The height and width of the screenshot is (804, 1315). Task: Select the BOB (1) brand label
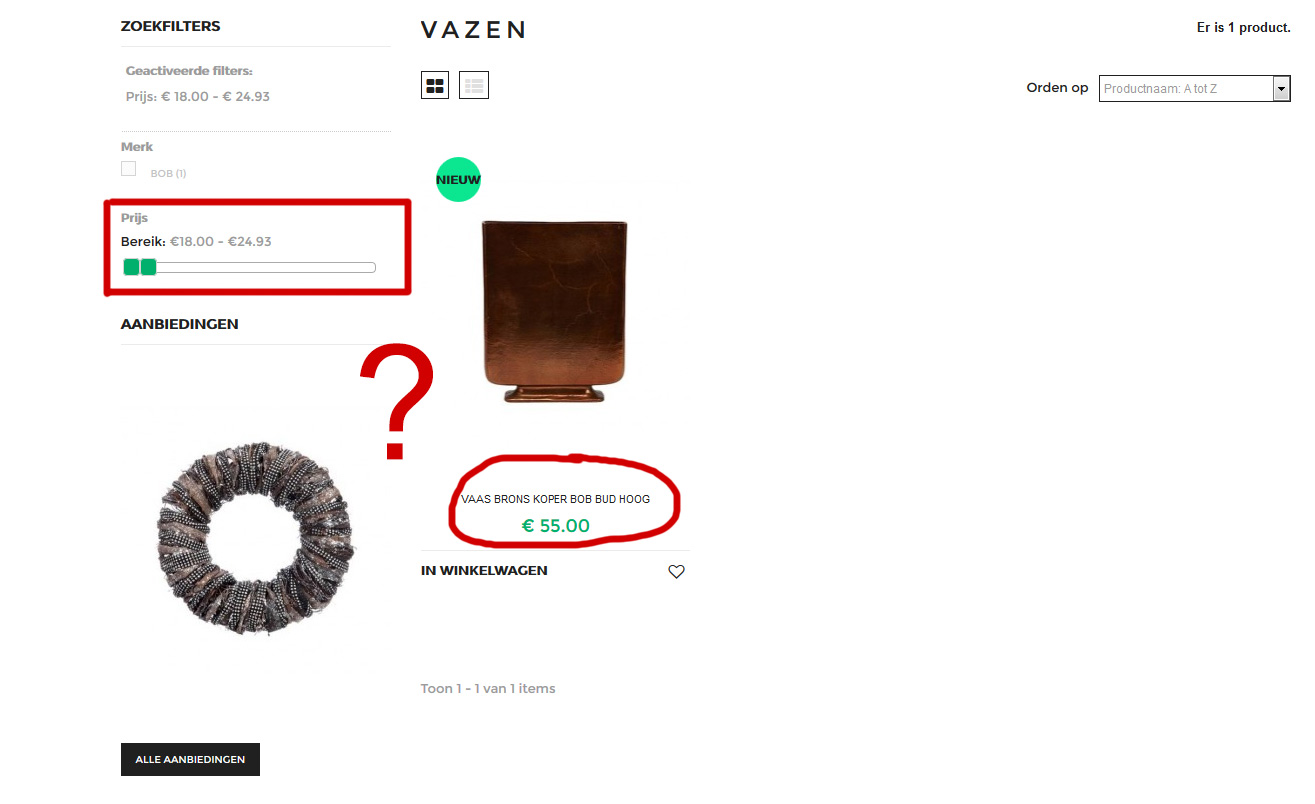[x=168, y=173]
